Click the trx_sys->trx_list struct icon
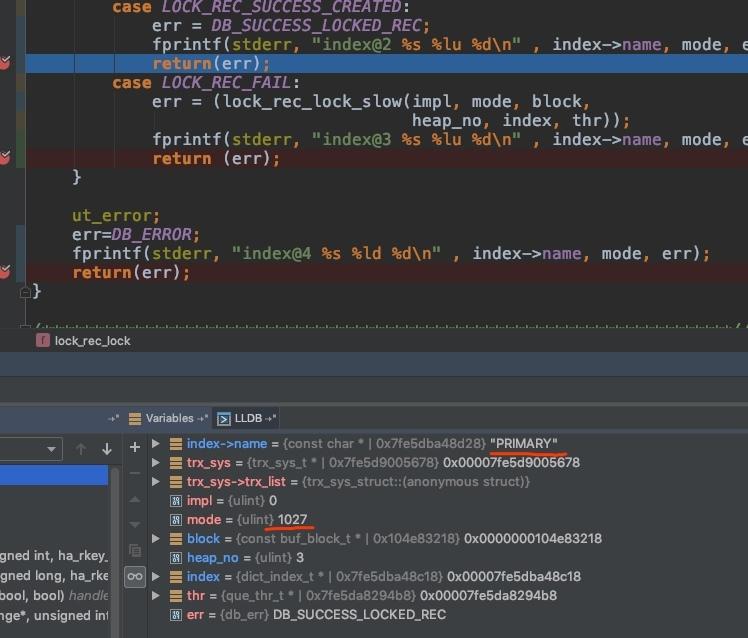748x638 pixels. tap(176, 481)
